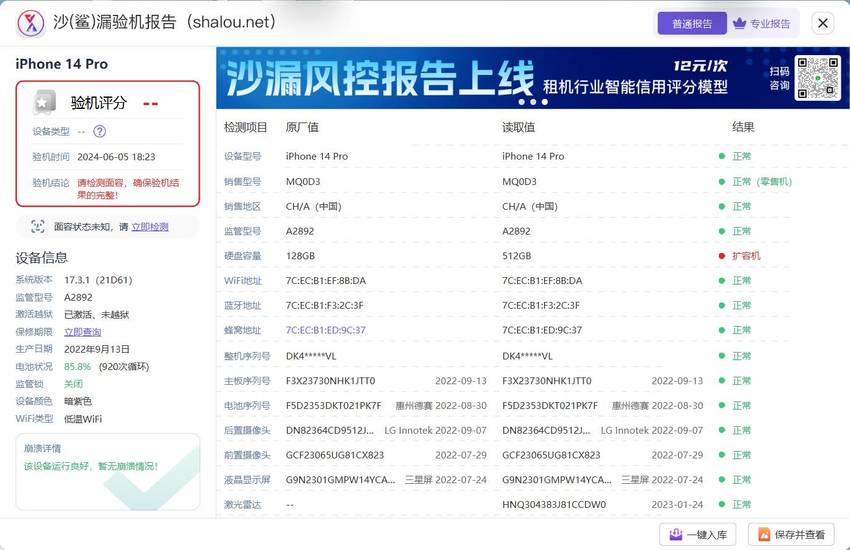Click the 920次循环 cycle count

[124, 367]
